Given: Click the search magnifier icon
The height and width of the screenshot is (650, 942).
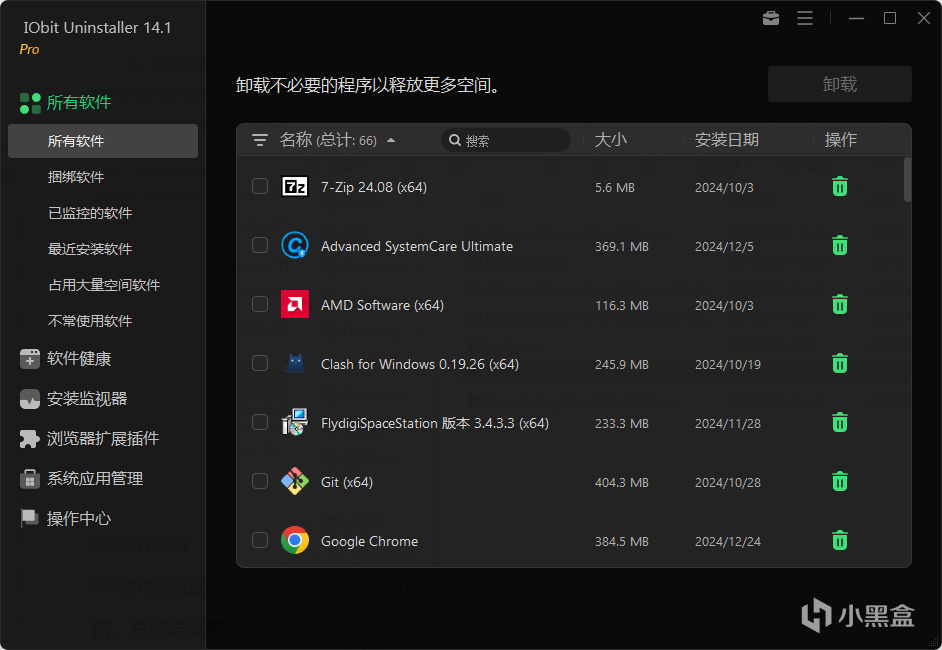Looking at the screenshot, I should click(x=455, y=140).
